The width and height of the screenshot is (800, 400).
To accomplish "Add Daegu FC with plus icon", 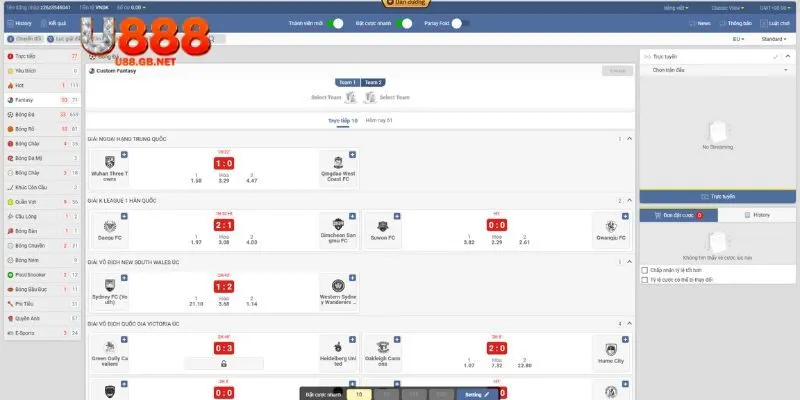I will tap(124, 216).
